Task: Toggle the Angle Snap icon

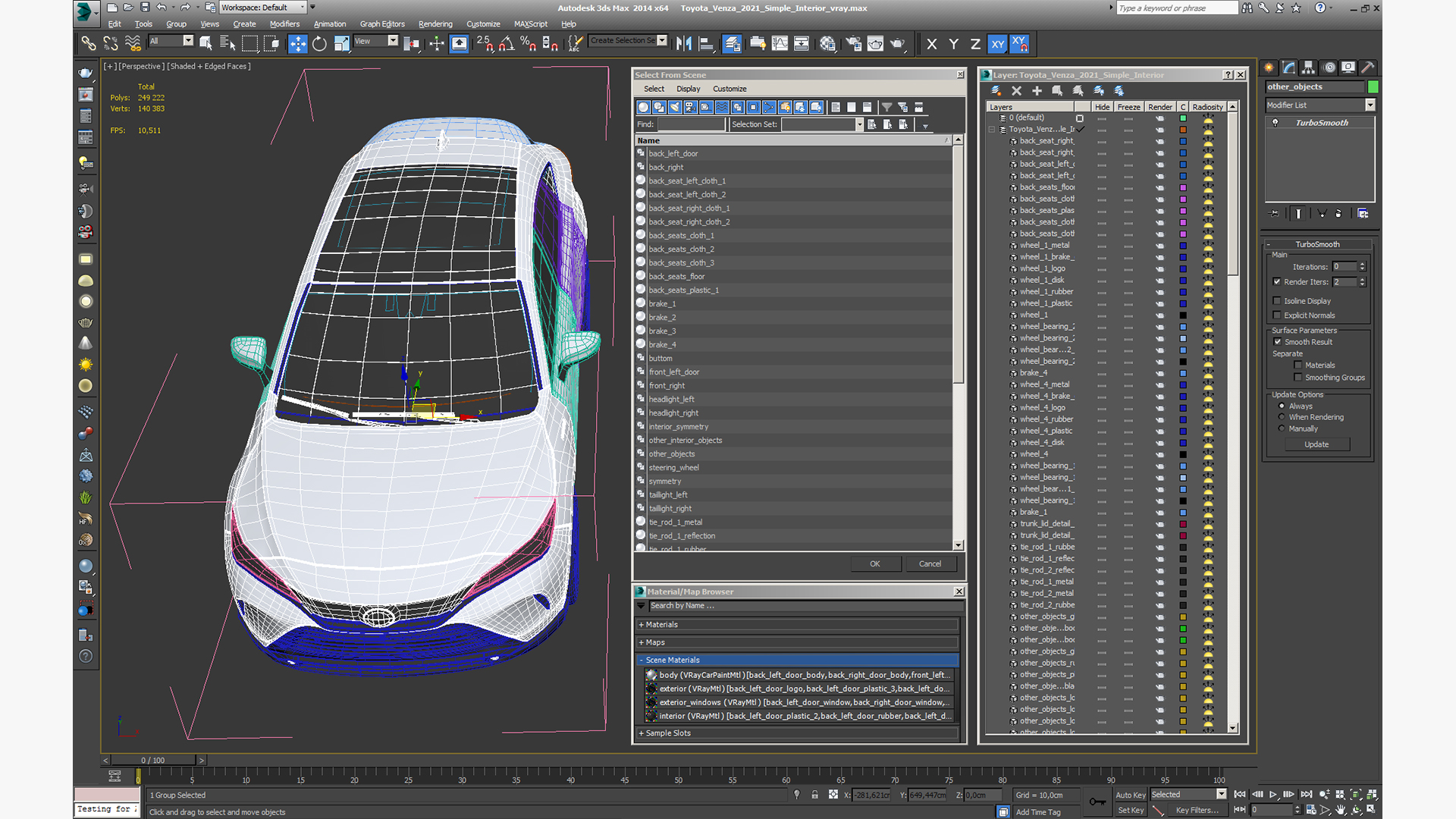Action: coord(507,44)
